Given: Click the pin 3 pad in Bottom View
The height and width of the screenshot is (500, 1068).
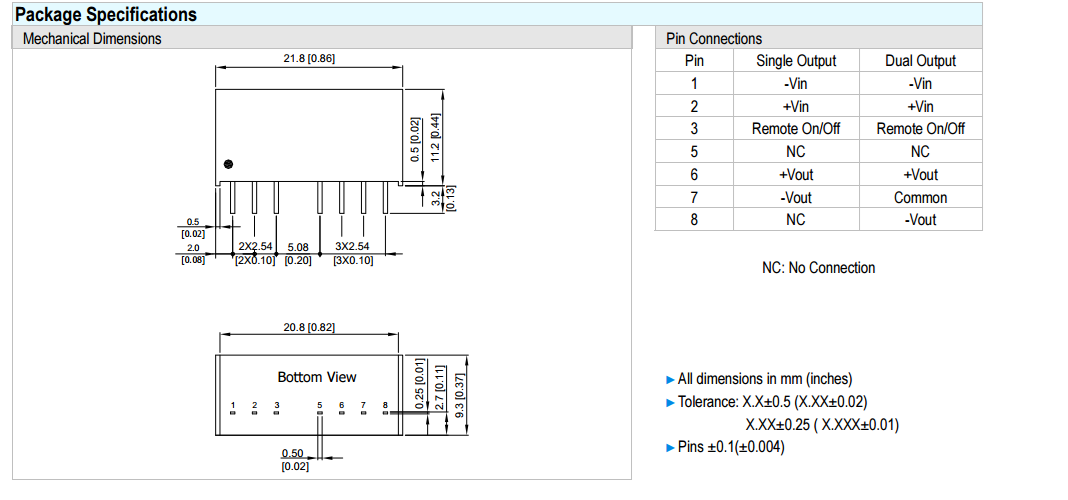Looking at the screenshot, I should (x=277, y=413).
